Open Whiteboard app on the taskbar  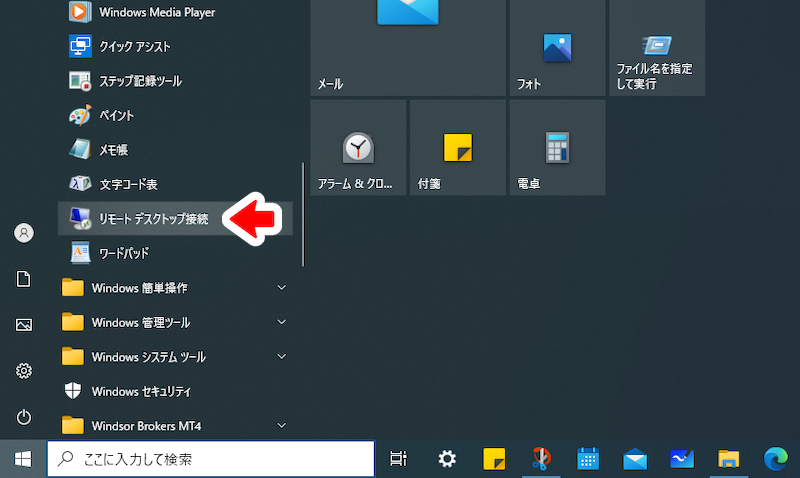[682, 459]
